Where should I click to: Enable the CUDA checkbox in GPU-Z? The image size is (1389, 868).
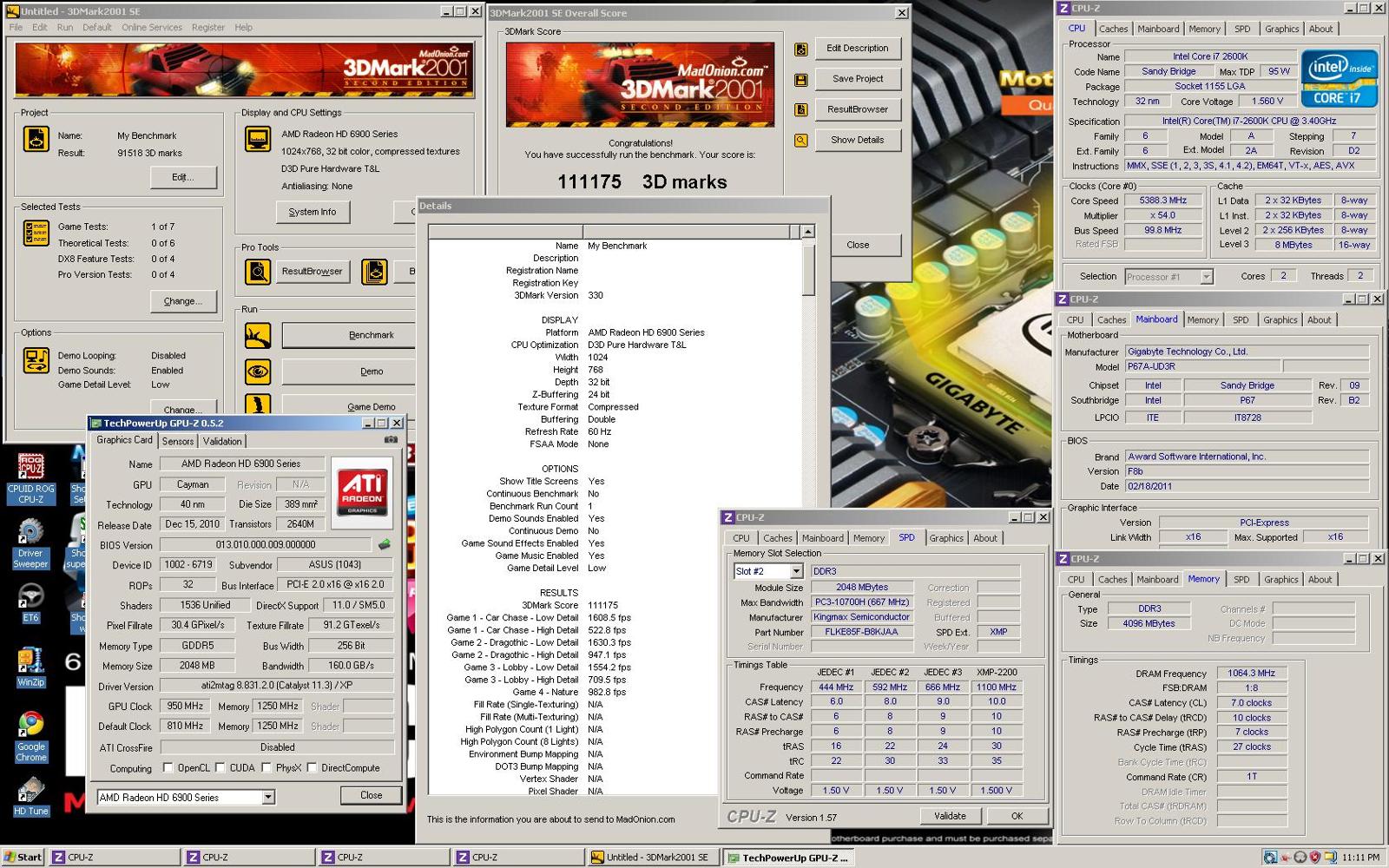pos(221,768)
